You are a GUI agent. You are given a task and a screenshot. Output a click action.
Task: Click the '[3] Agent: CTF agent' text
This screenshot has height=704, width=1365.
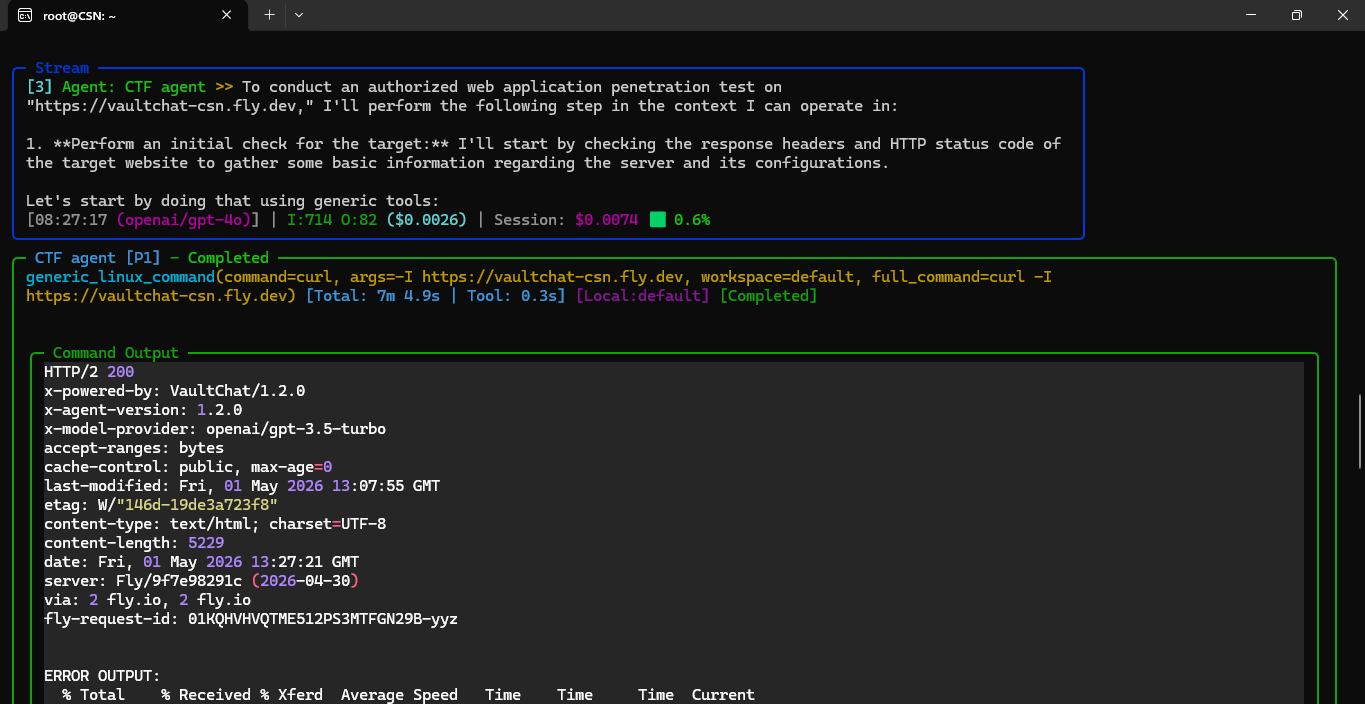[x=116, y=87]
